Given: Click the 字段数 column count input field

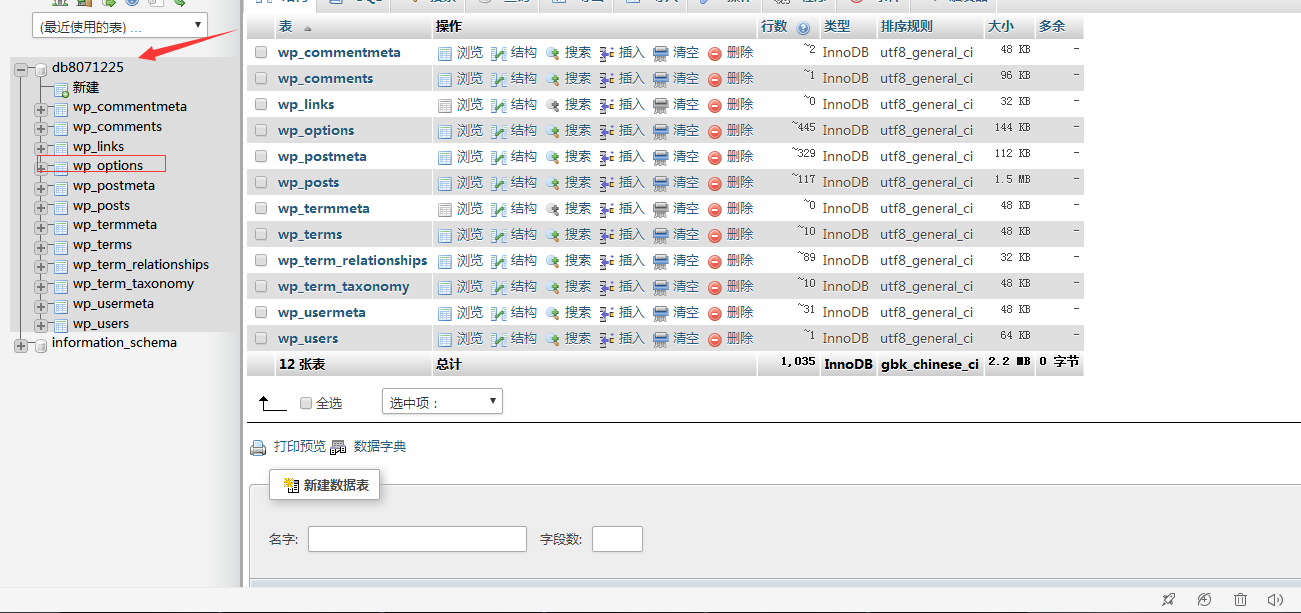Looking at the screenshot, I should [x=617, y=539].
